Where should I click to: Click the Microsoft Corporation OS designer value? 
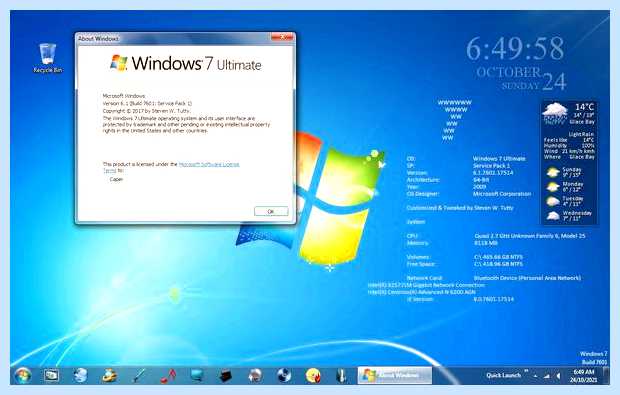tap(502, 194)
